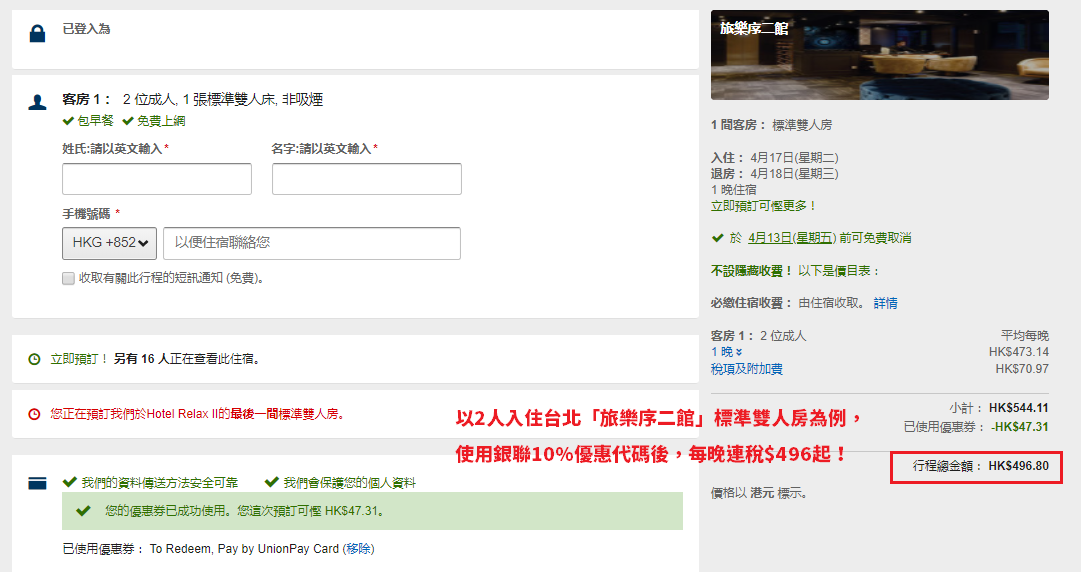
Task: Click the red clock icon beside 最後一間 warning
Action: 34,414
